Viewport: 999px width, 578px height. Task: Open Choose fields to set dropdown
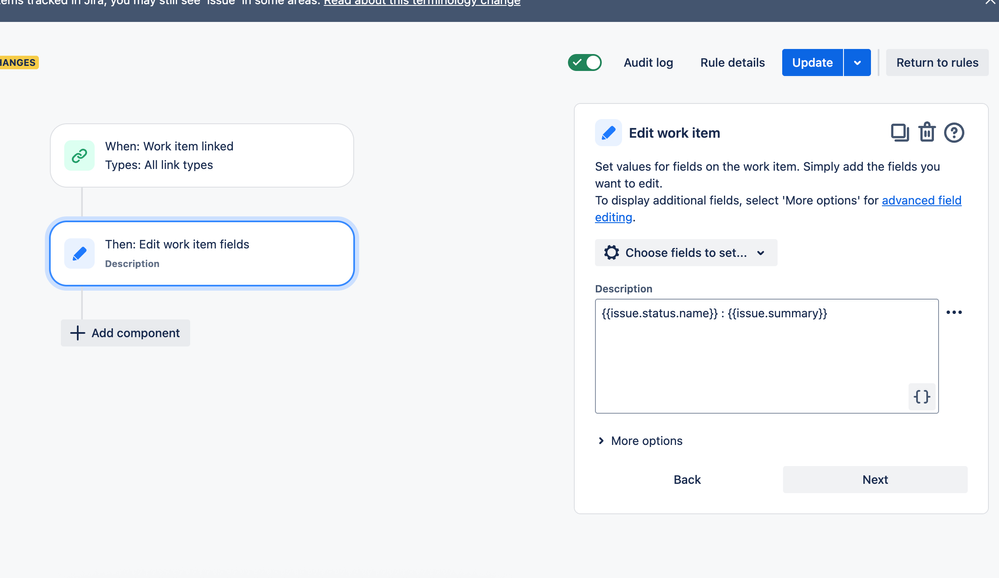pyautogui.click(x=686, y=252)
